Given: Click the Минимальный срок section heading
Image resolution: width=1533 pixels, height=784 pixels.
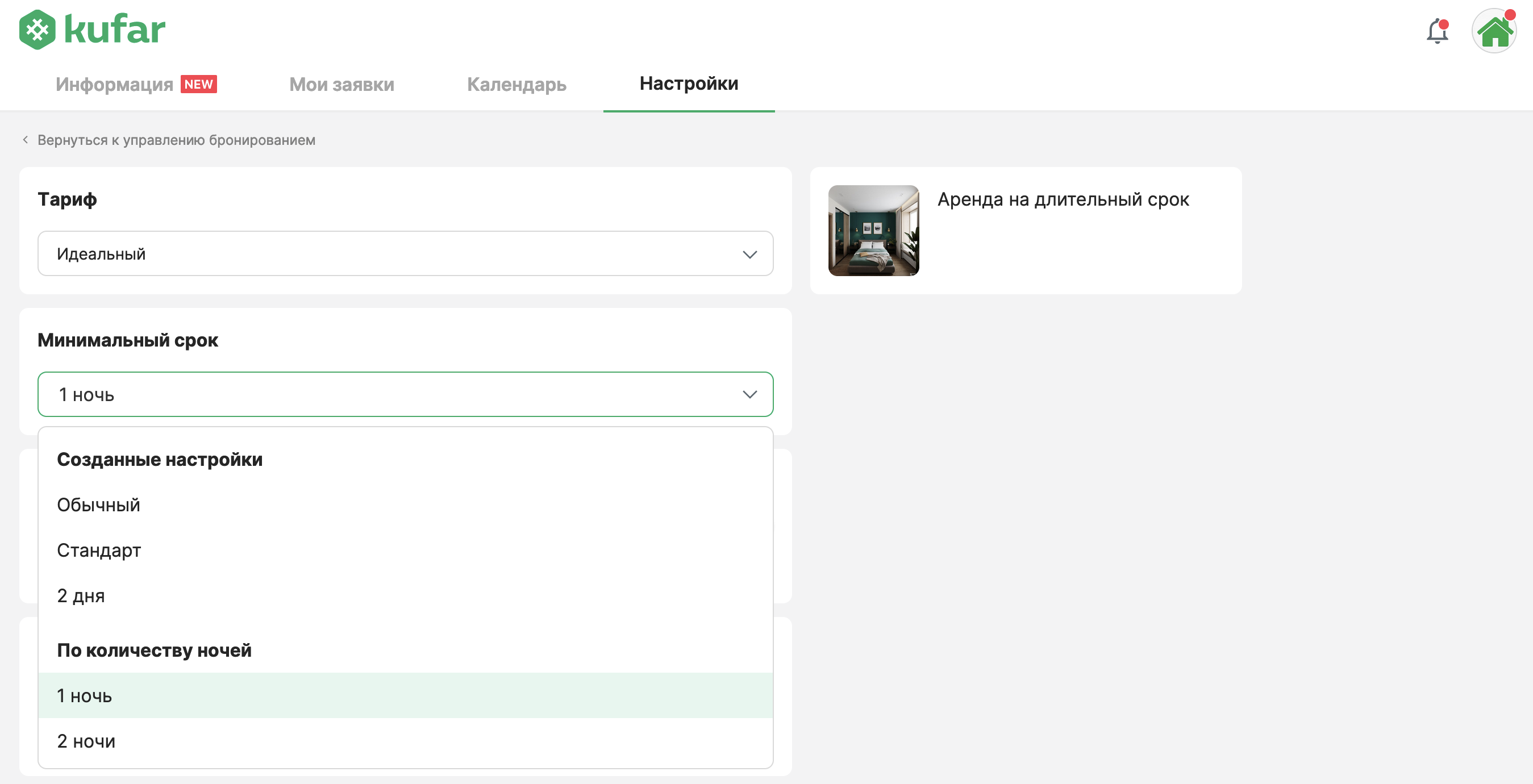Looking at the screenshot, I should (x=128, y=340).
